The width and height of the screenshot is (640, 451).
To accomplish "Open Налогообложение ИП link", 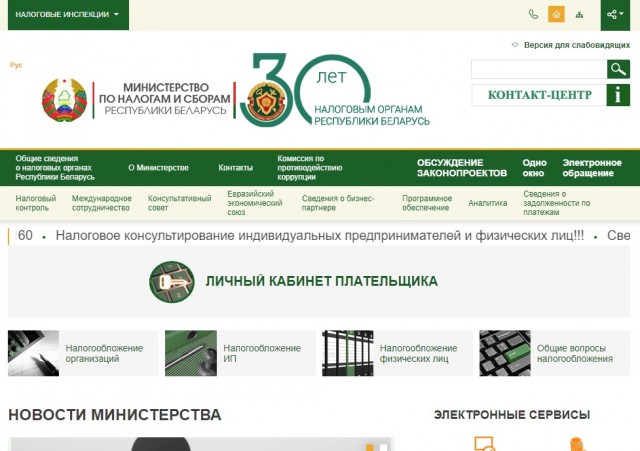I will pyautogui.click(x=262, y=353).
